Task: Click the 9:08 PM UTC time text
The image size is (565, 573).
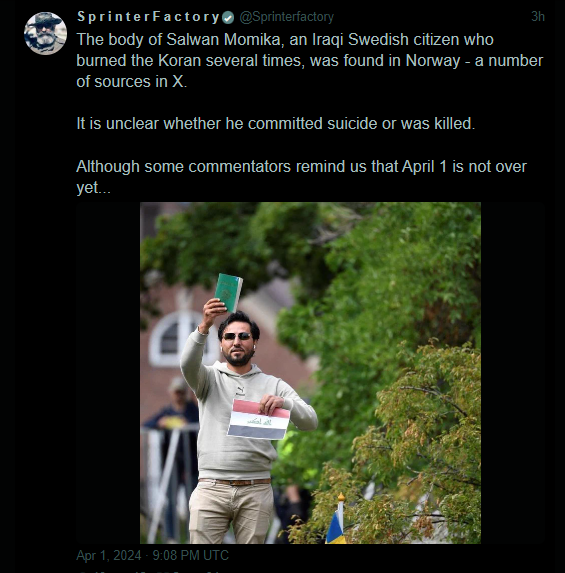Action: [x=190, y=555]
